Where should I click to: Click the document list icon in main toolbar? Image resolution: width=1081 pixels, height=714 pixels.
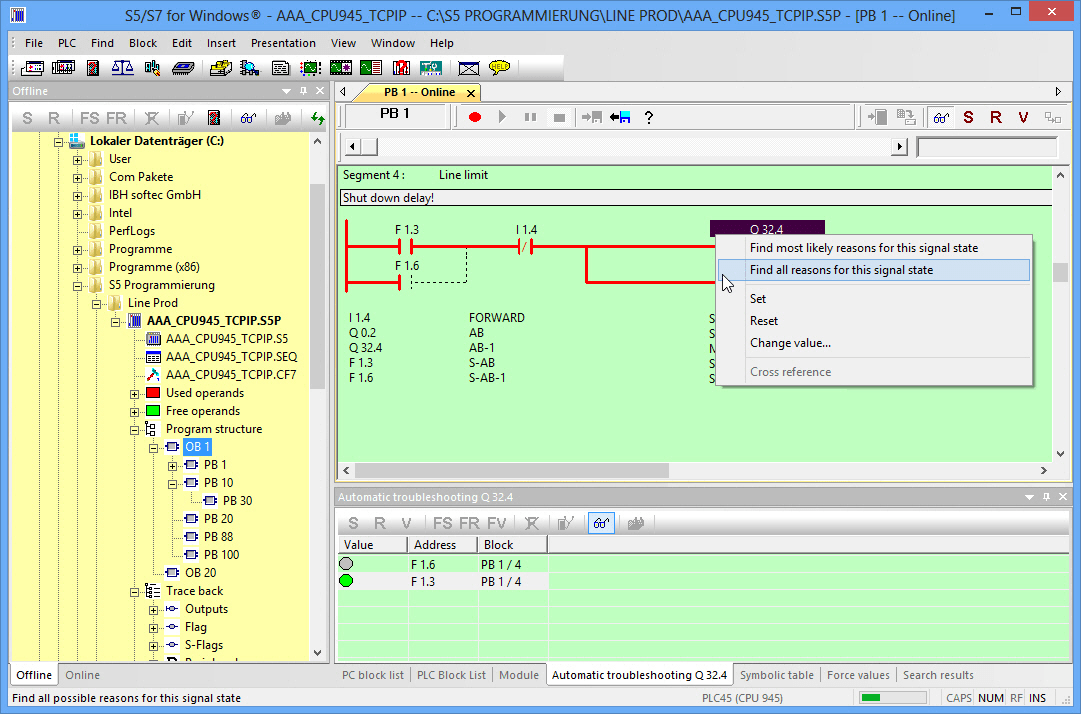click(280, 68)
